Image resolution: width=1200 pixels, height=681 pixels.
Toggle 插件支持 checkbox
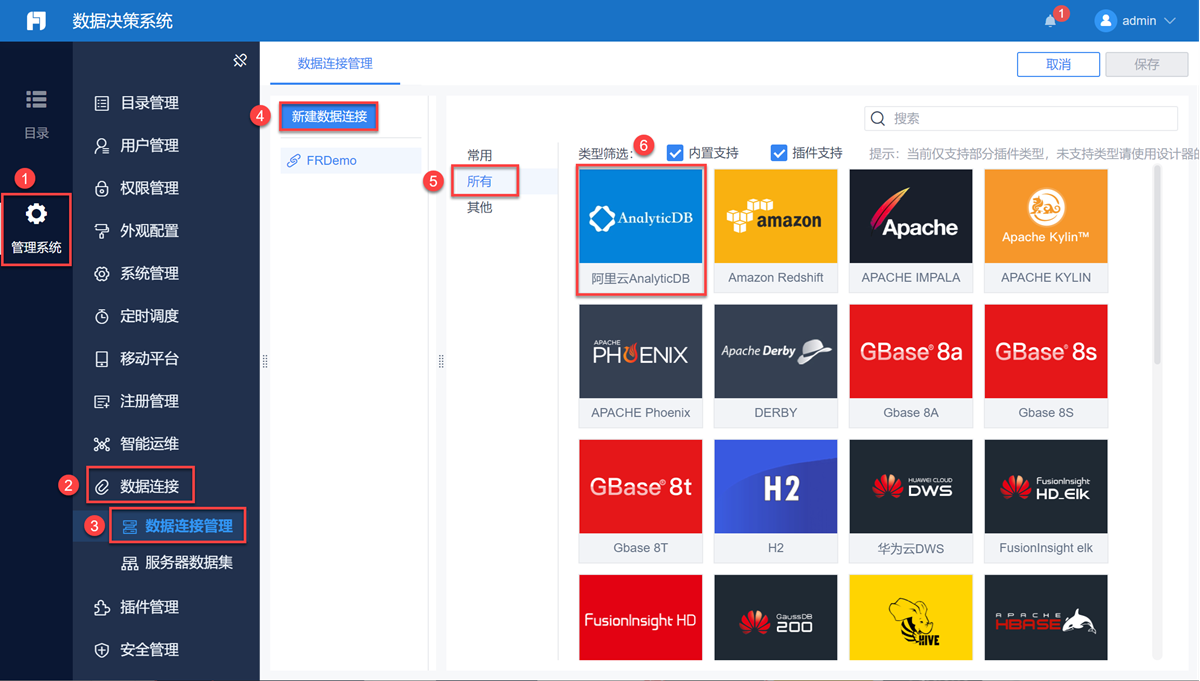point(779,153)
